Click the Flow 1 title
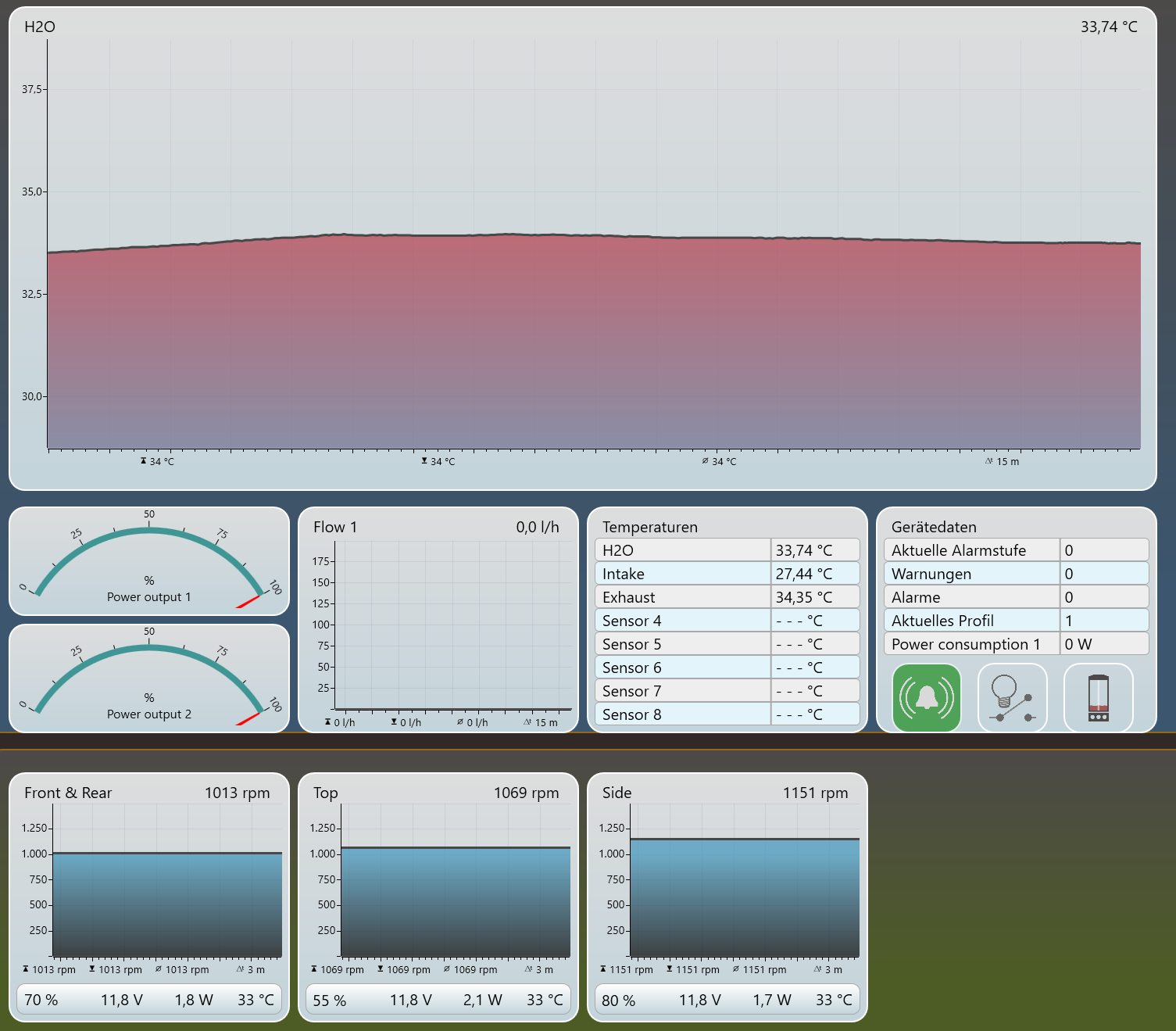The width and height of the screenshot is (1176, 1031). pyautogui.click(x=335, y=527)
